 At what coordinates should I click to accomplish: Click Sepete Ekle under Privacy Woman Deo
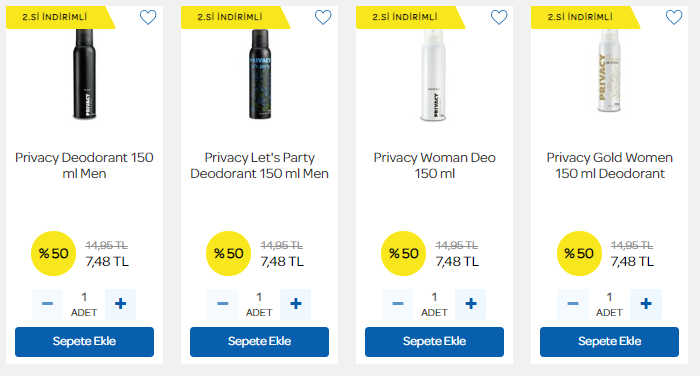coord(434,342)
